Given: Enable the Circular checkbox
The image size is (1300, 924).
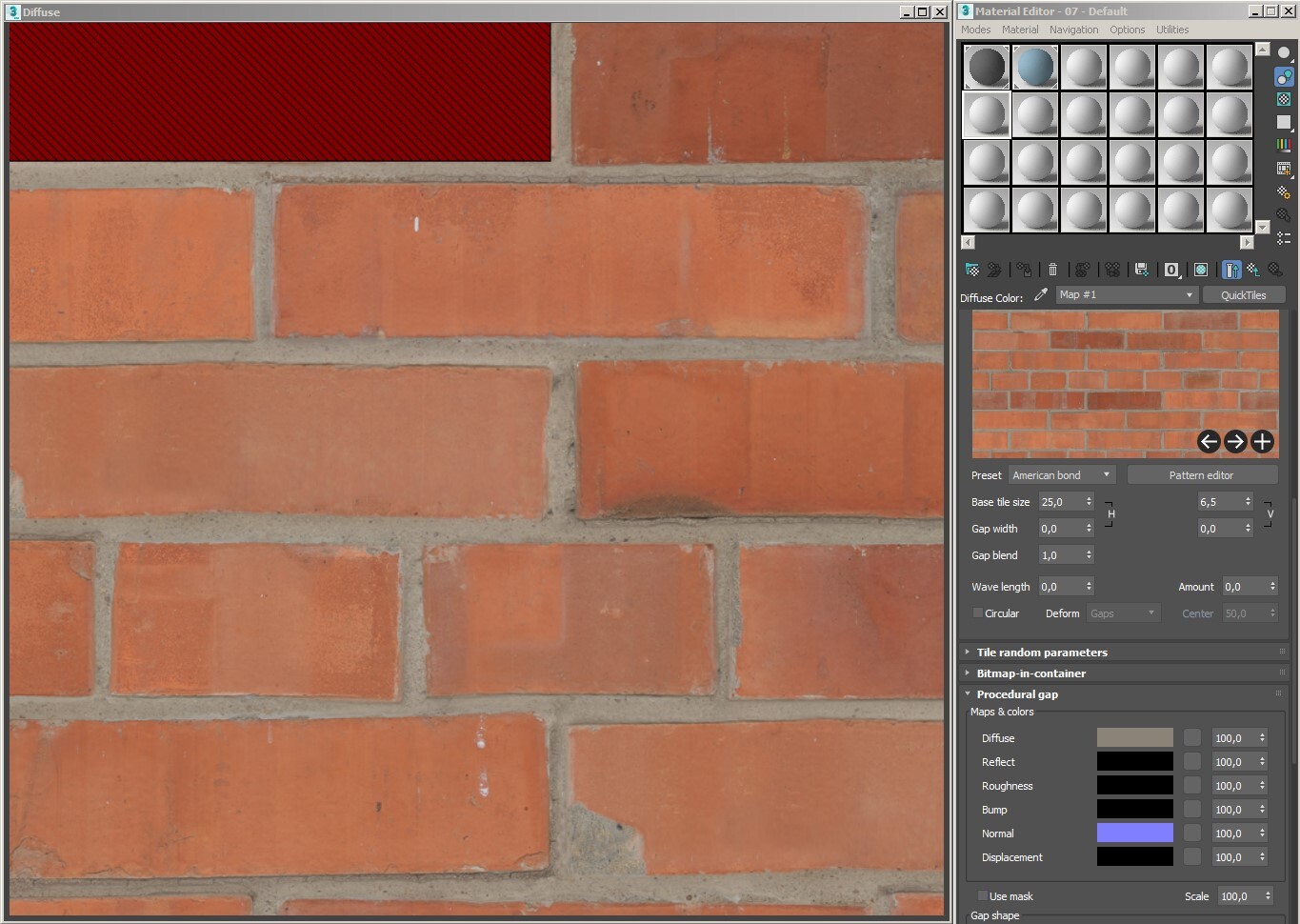Looking at the screenshot, I should coord(978,613).
